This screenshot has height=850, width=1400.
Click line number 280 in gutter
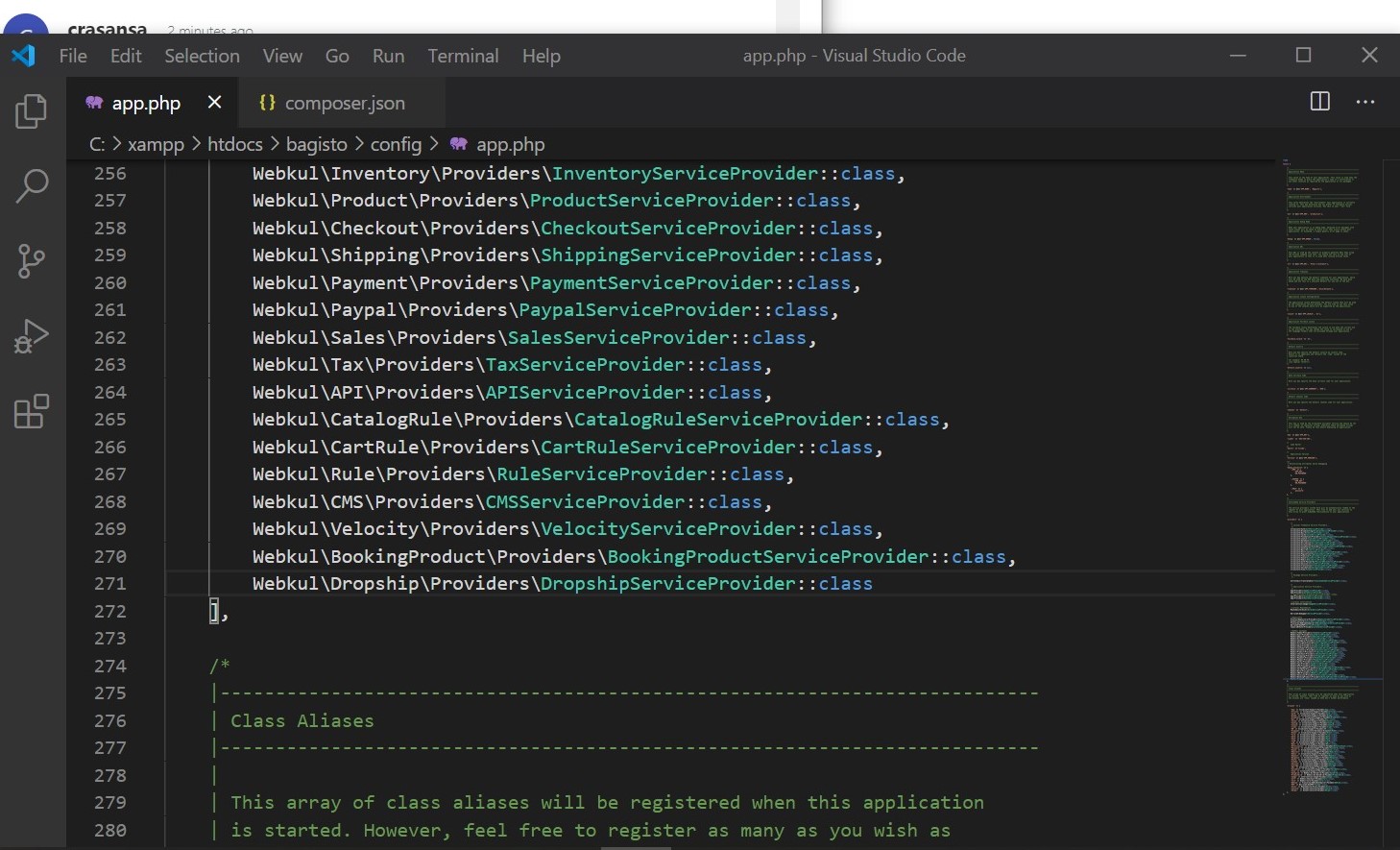click(109, 830)
